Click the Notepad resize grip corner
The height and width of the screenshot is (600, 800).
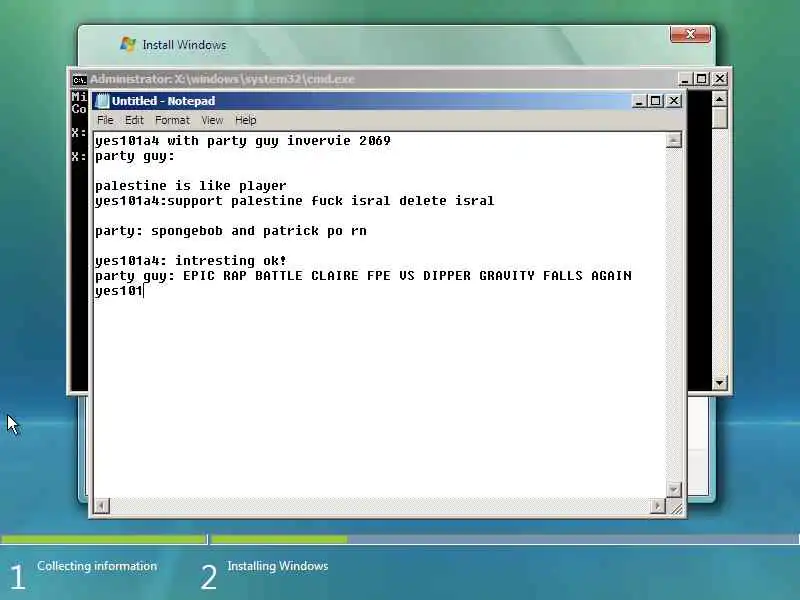676,508
